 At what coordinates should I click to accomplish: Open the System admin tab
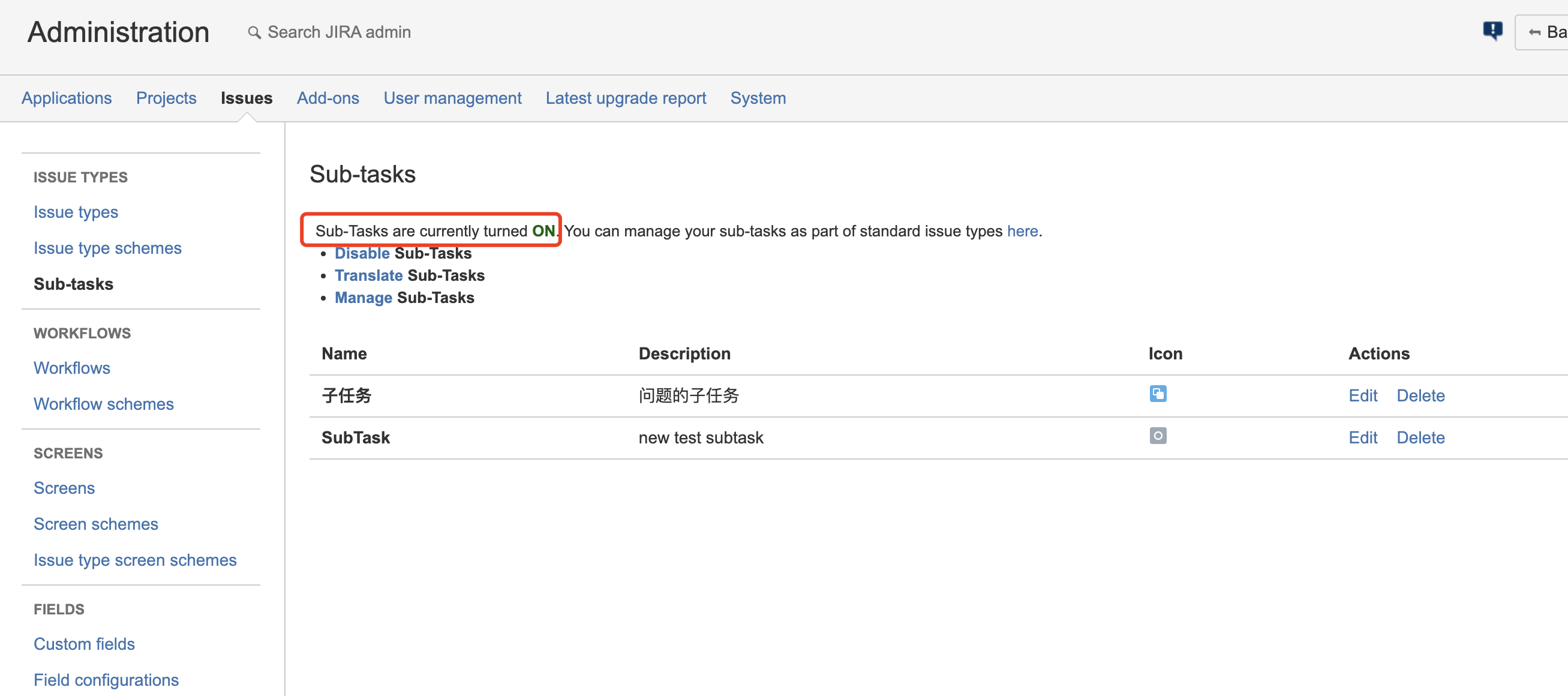coord(757,98)
